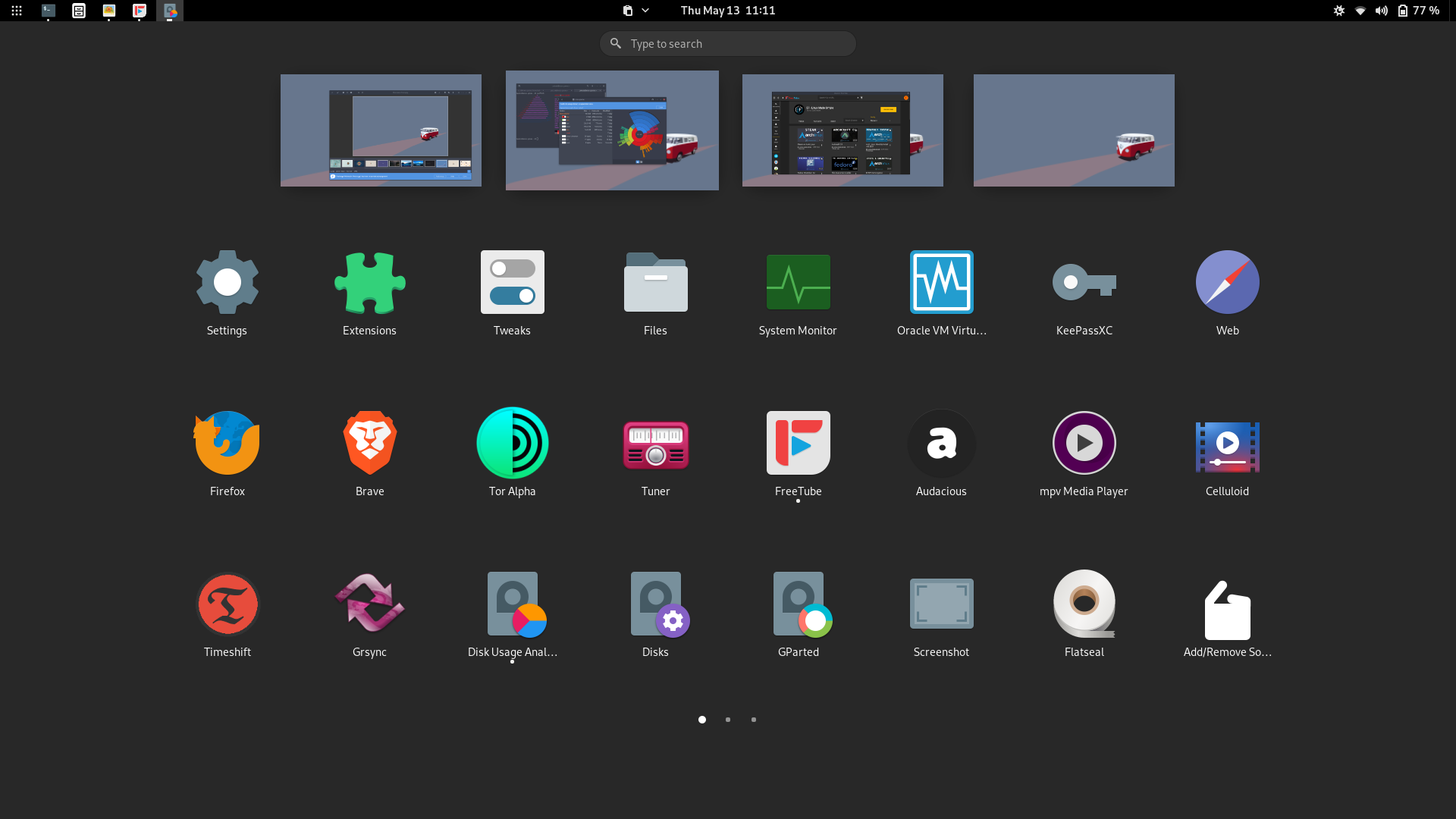This screenshot has width=1456, height=819.
Task: Open Tor Alpha app
Action: coord(512,443)
